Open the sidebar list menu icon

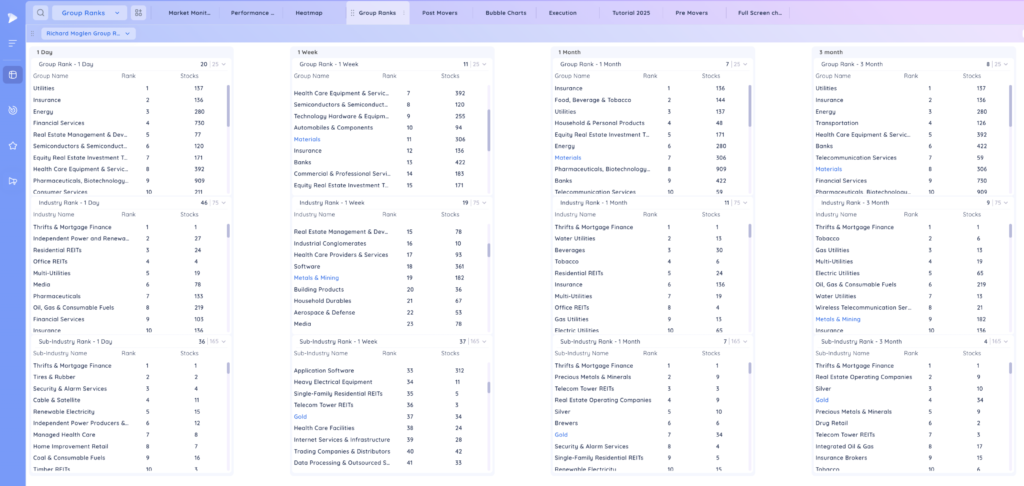(x=12, y=43)
